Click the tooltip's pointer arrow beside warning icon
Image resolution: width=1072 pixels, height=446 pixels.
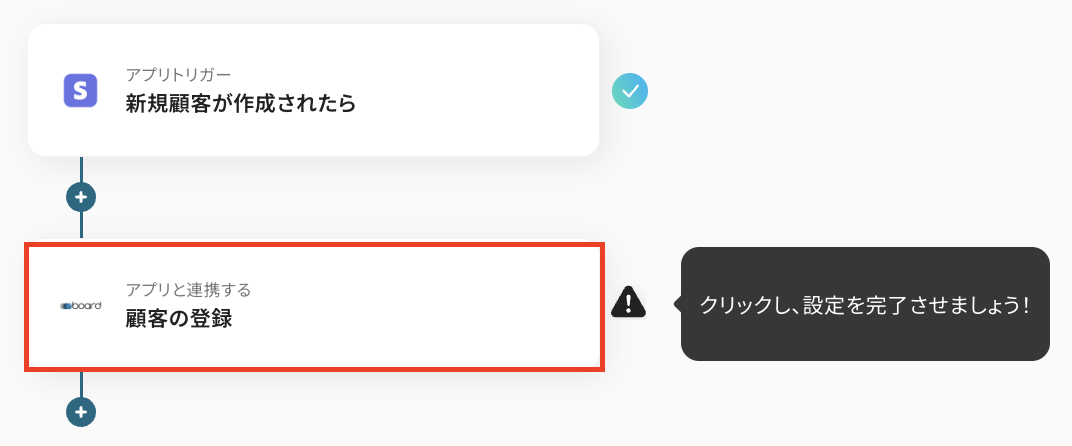(x=677, y=304)
